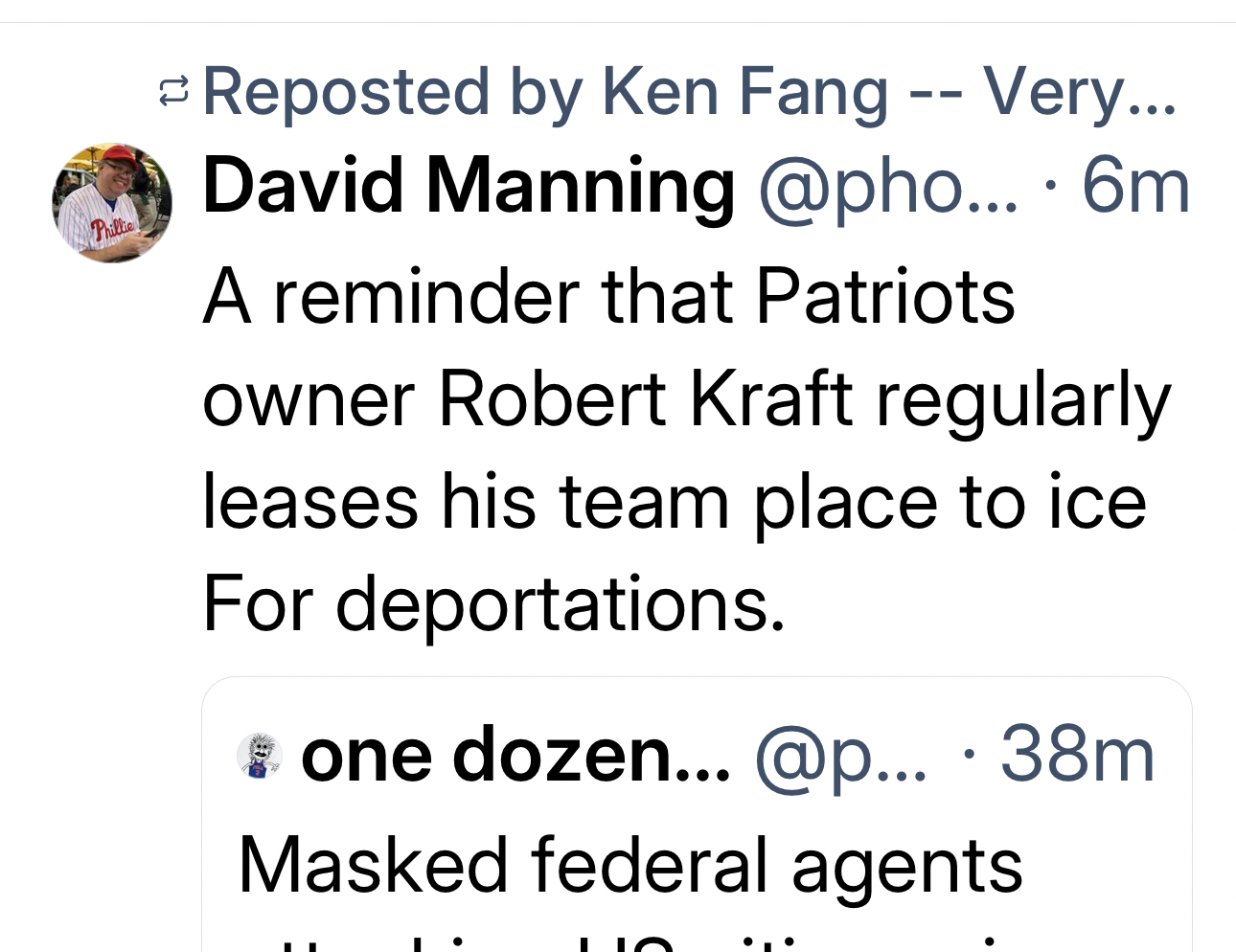Image resolution: width=1236 pixels, height=952 pixels.
Task: Click the "one dozen" quoted author avatar
Action: click(259, 756)
